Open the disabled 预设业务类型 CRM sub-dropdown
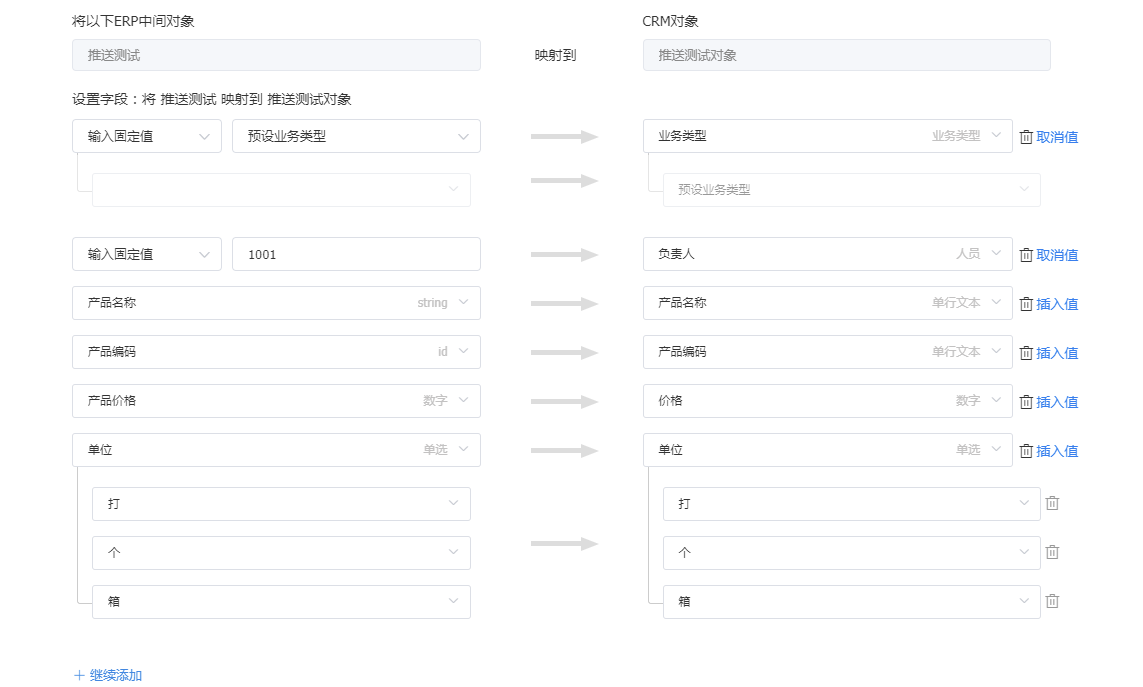The height and width of the screenshot is (687, 1143). pos(851,190)
